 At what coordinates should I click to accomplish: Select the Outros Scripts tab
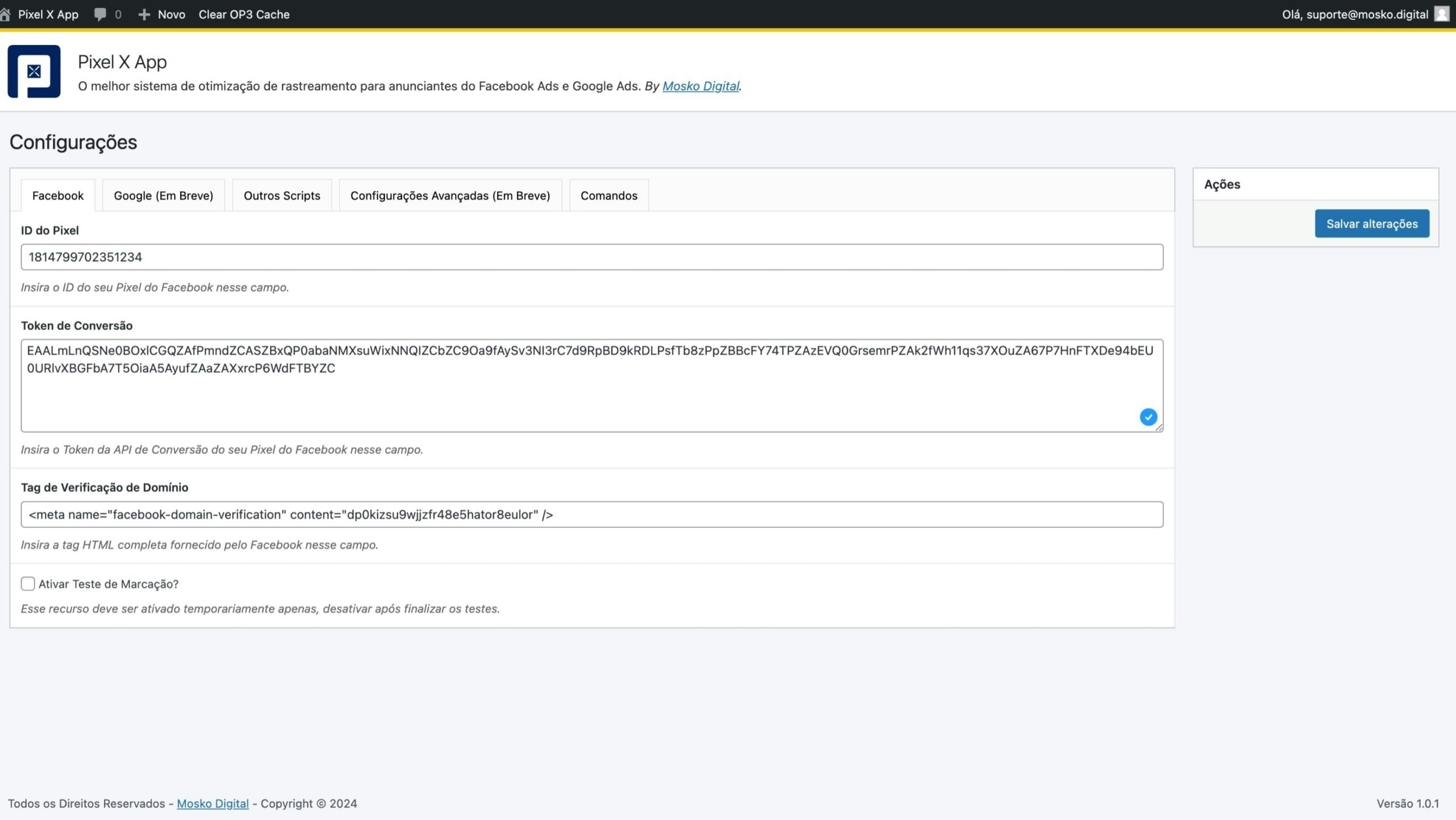click(x=282, y=196)
